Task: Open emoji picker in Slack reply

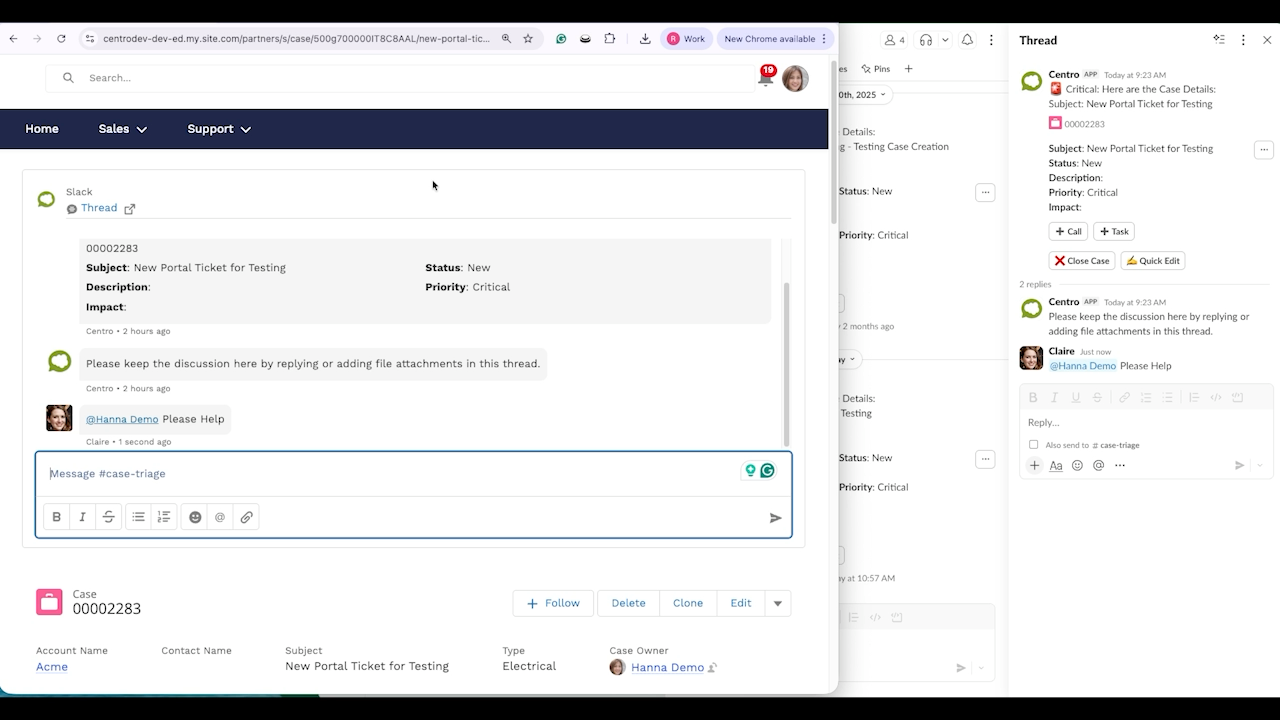Action: tap(1077, 465)
